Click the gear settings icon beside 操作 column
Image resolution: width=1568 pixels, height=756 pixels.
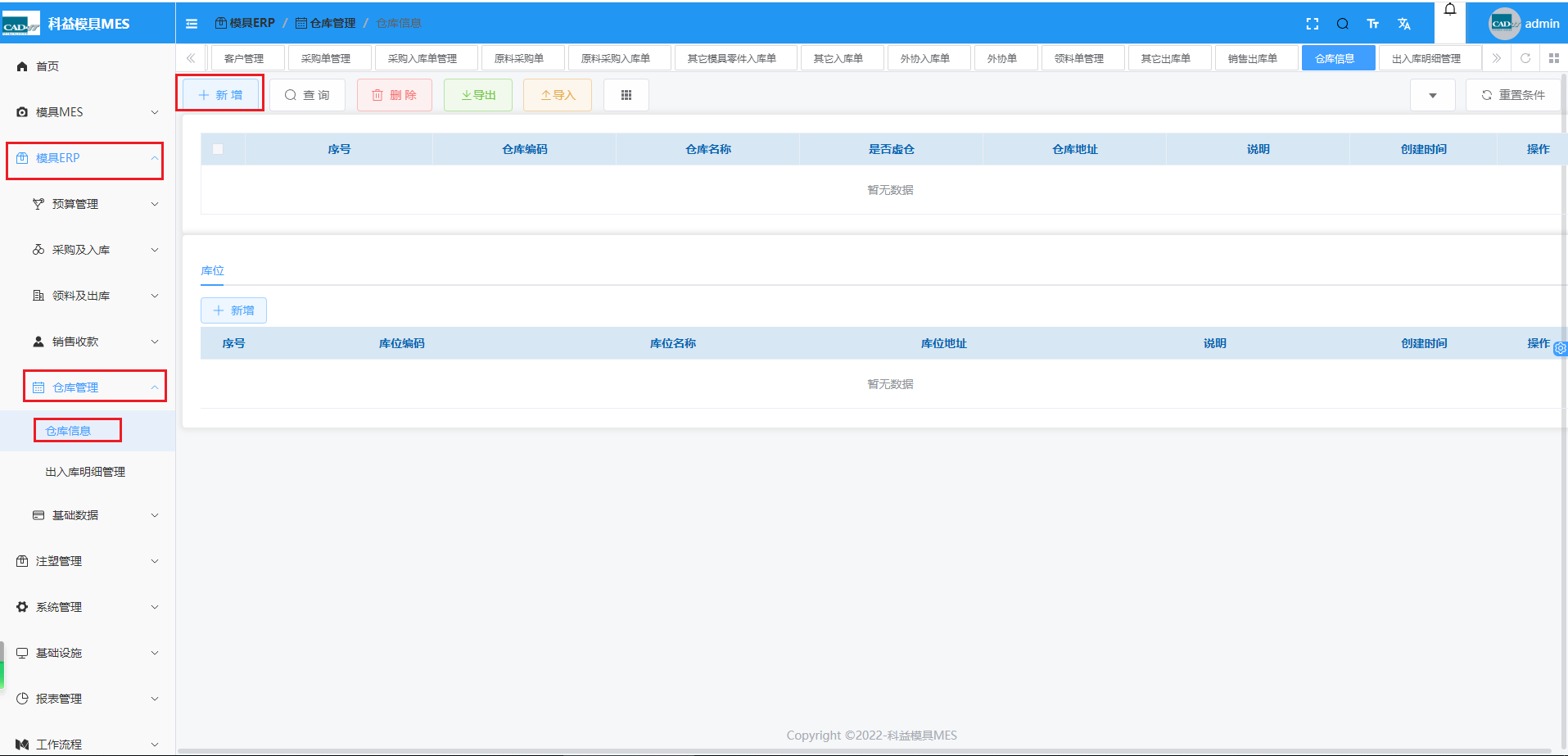pyautogui.click(x=1561, y=348)
